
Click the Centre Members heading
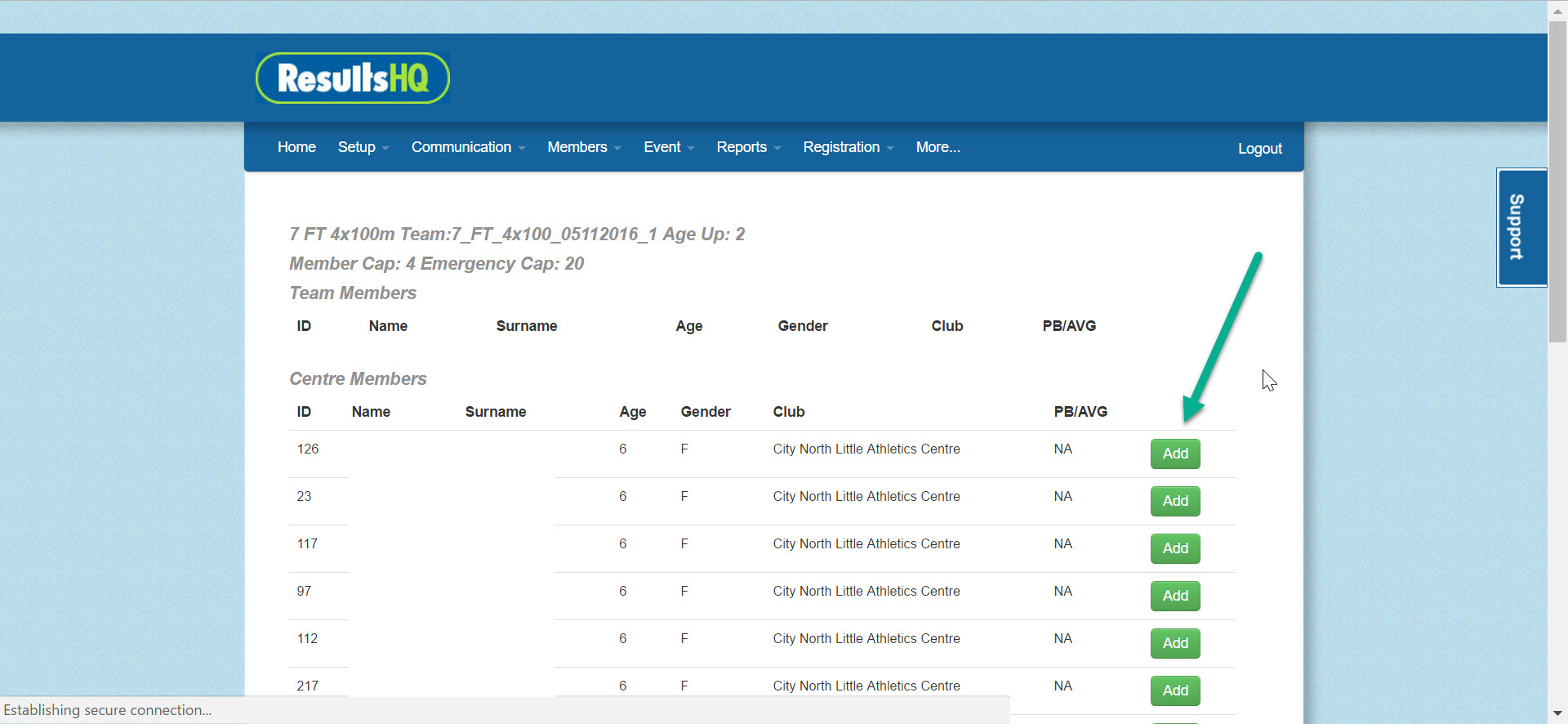pos(358,379)
